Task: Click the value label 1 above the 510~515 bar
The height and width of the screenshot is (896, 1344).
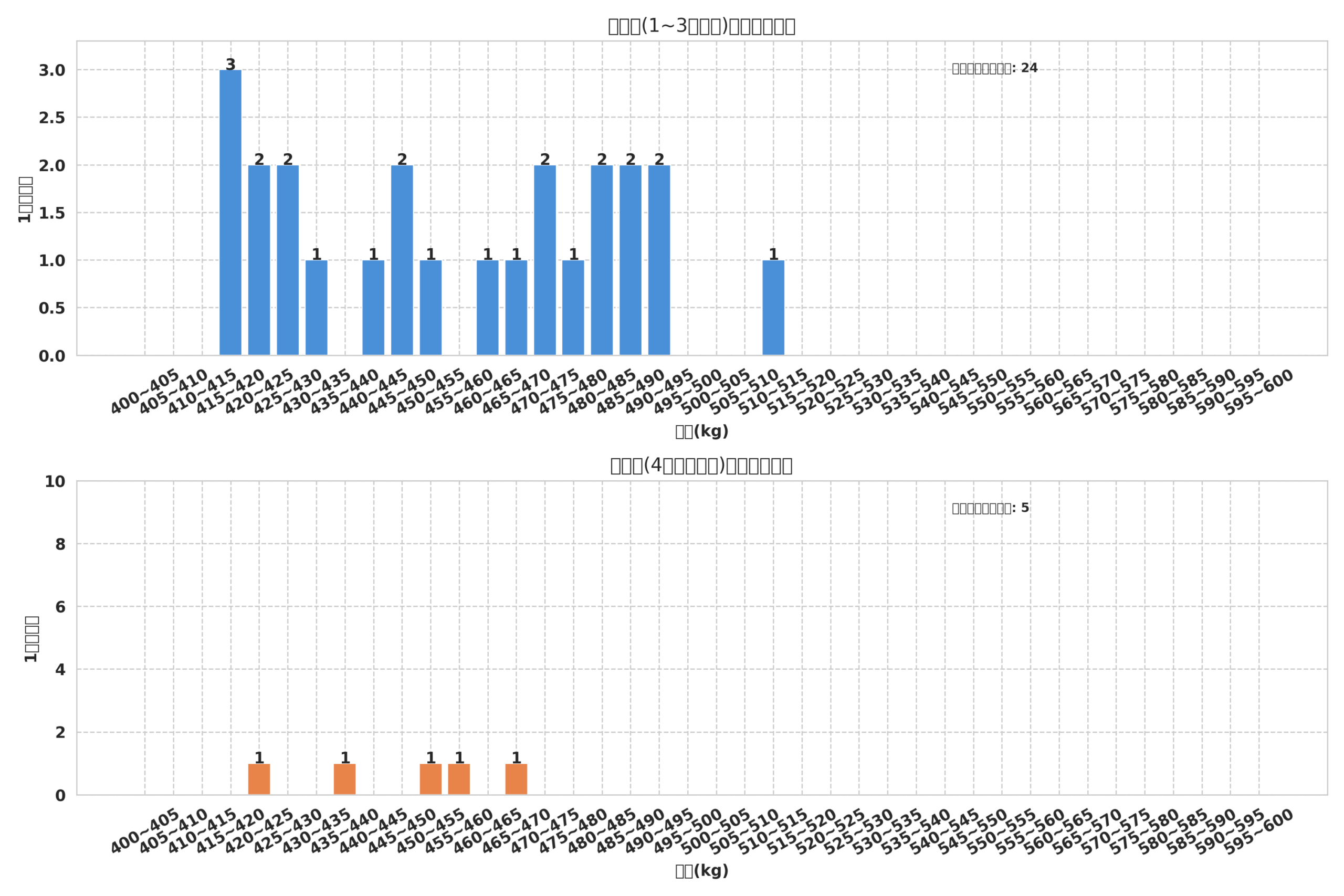Action: 773,254
